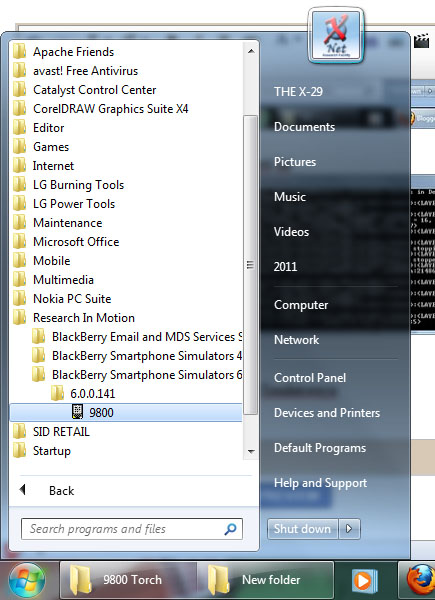Expand BlackBerry Email and MDS Services folder
Screen dimensions: 435x600
tap(38, 336)
